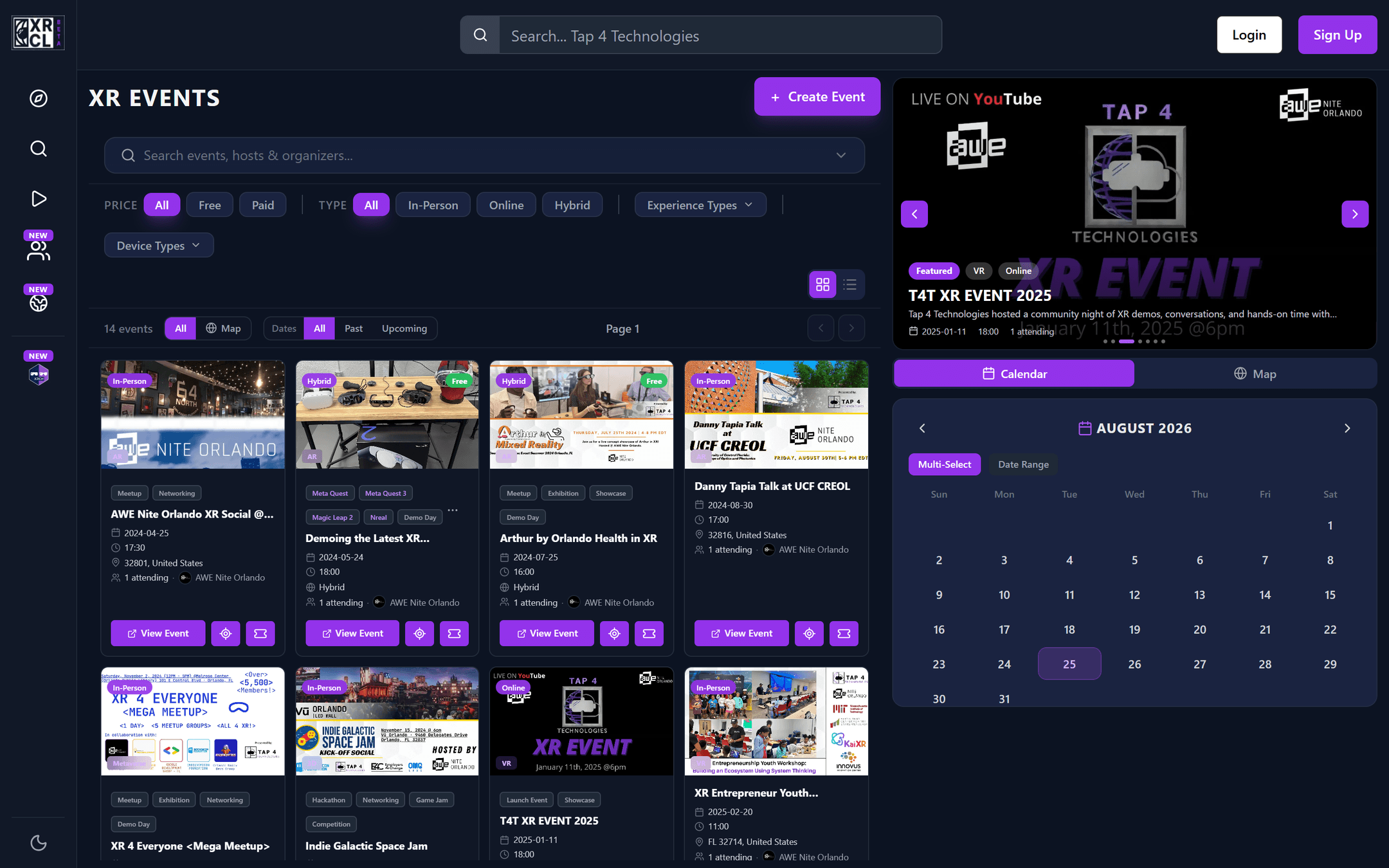This screenshot has height=868, width=1389.
Task: Click the active carousel slide indicator
Action: [1127, 341]
